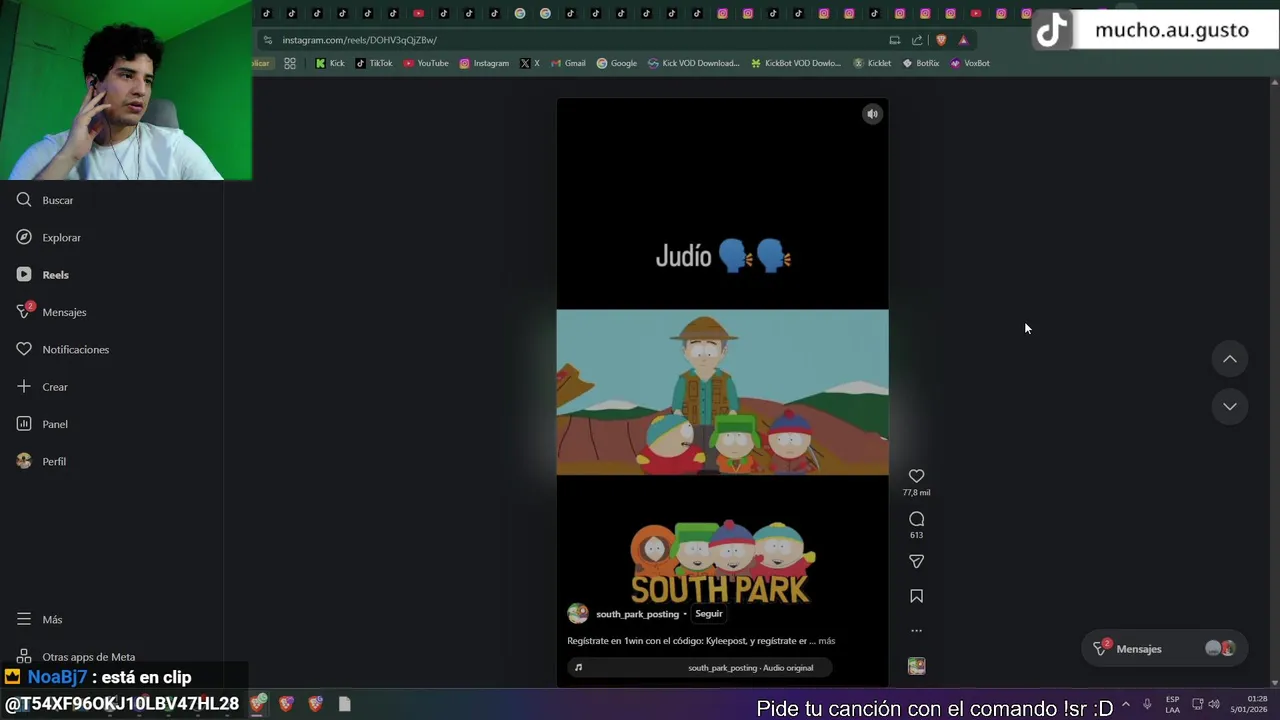
Task: Open Notificaciones heart in sidebar
Action: point(62,349)
